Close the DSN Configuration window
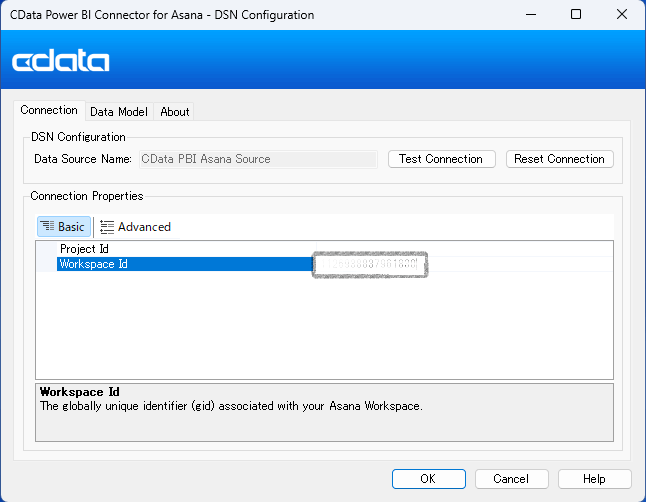This screenshot has height=502, width=646. 622,15
